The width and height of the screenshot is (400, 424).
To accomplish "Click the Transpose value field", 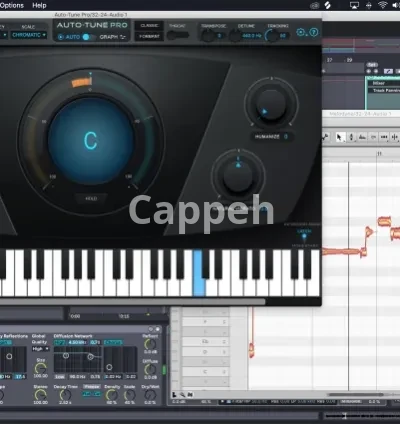I will click(x=219, y=35).
